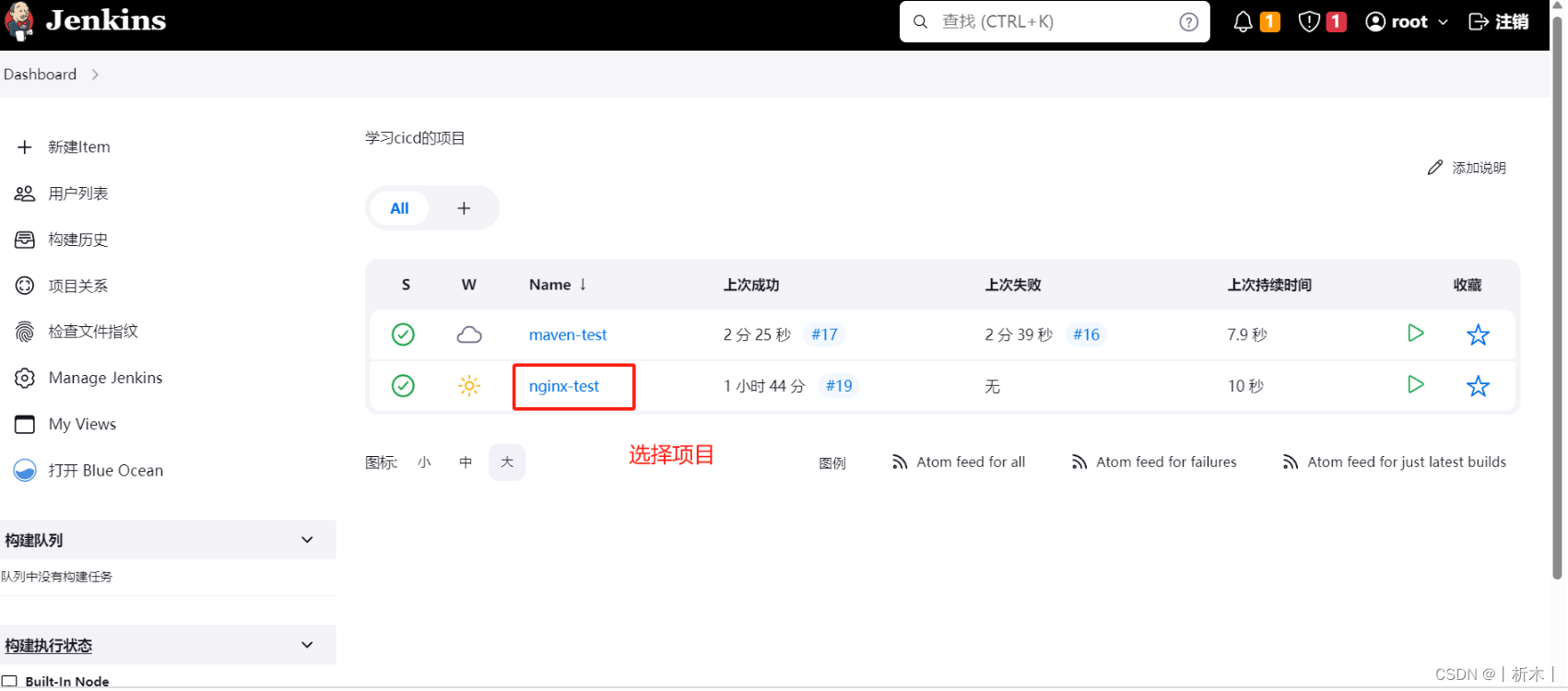Image resolution: width=1568 pixels, height=691 pixels.
Task: Open the security shield warnings icon
Action: pyautogui.click(x=1309, y=22)
